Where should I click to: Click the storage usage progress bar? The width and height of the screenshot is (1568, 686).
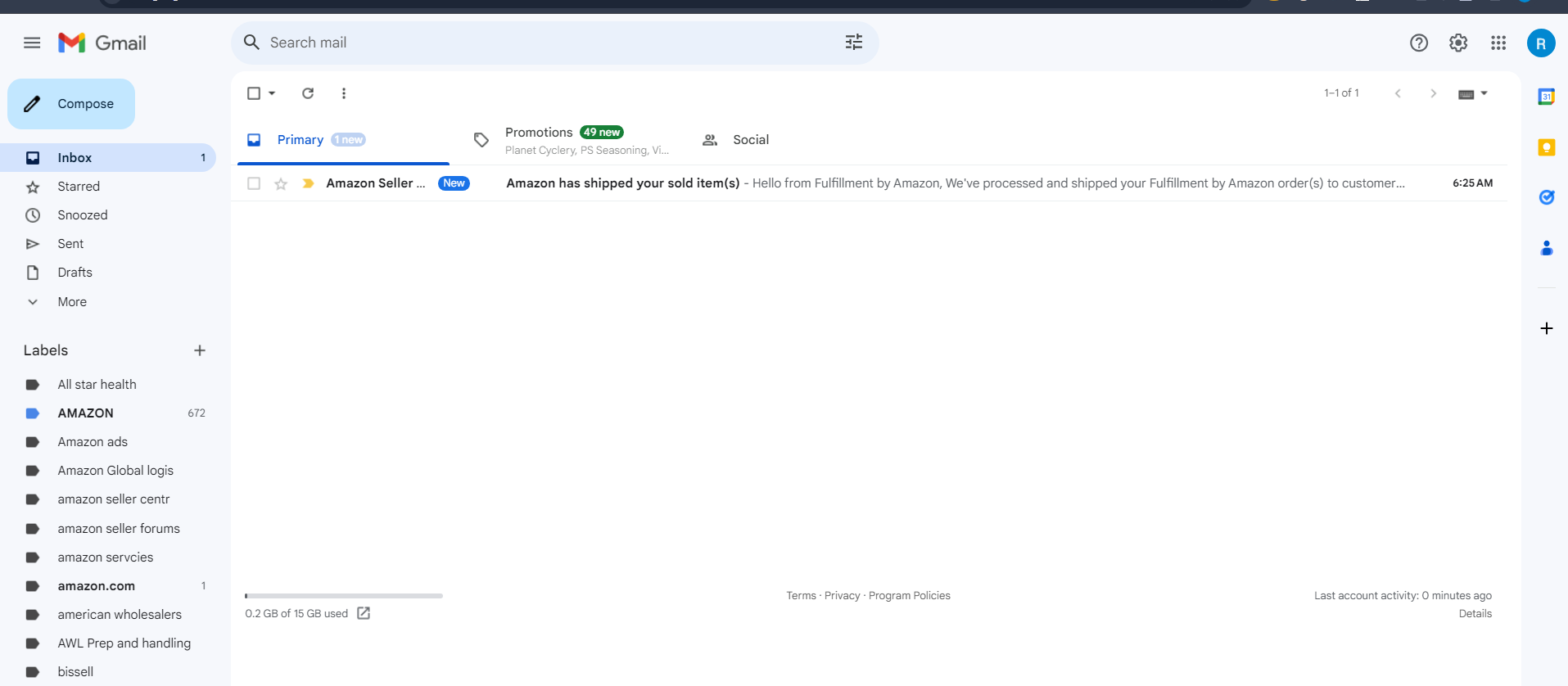(344, 596)
